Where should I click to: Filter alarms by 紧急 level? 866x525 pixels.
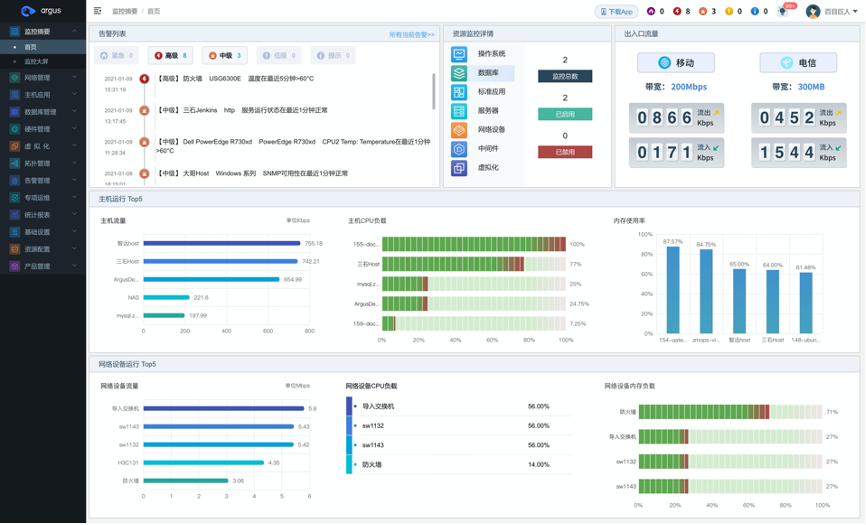[117, 55]
